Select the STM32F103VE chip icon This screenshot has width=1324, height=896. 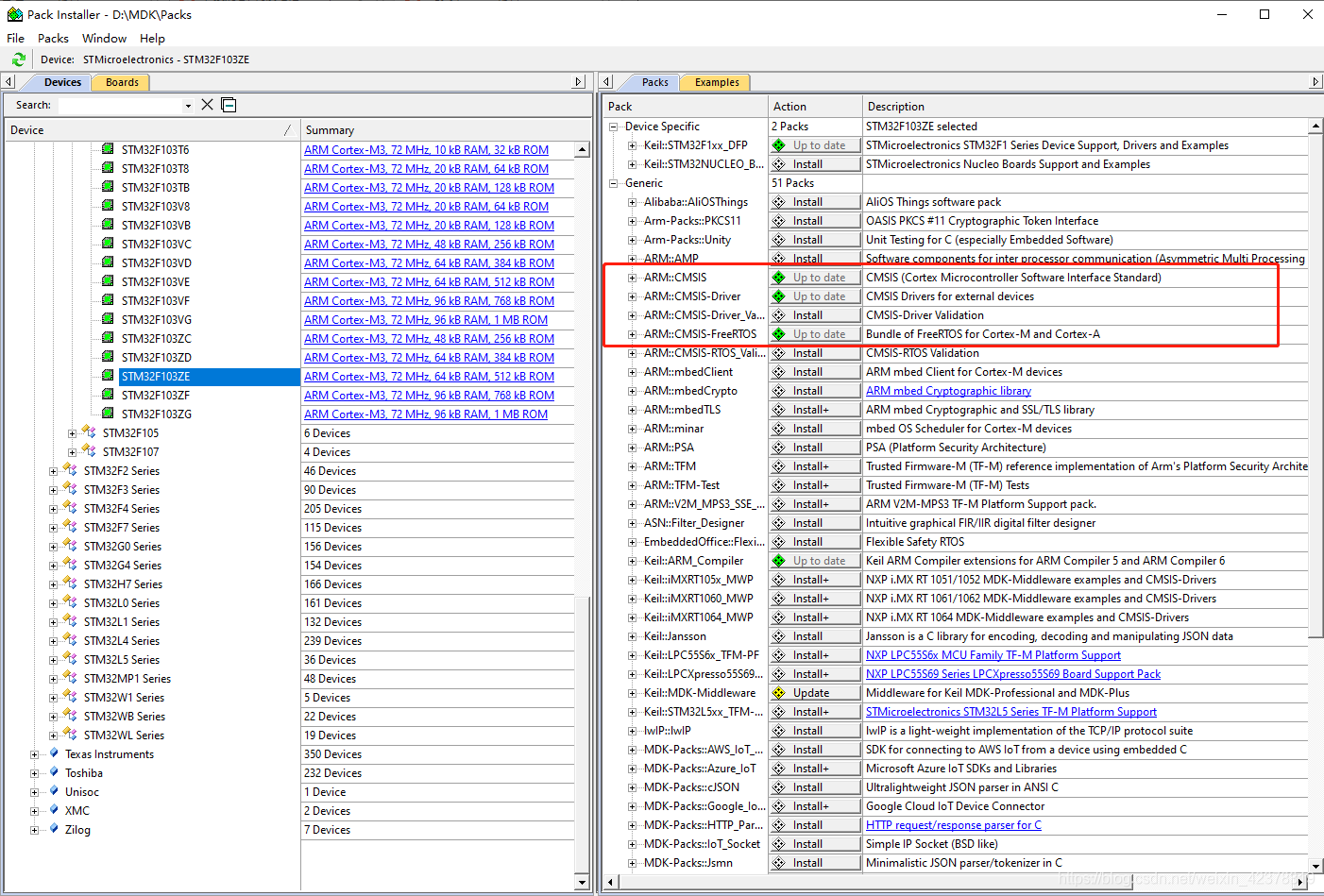pos(108,281)
